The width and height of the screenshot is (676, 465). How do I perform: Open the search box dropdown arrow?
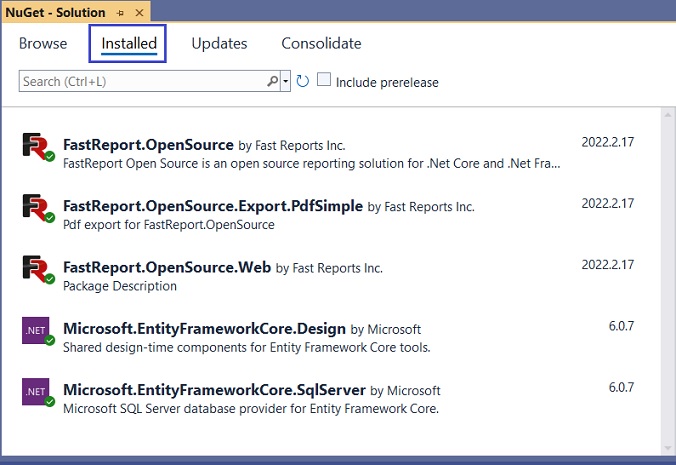(x=285, y=81)
